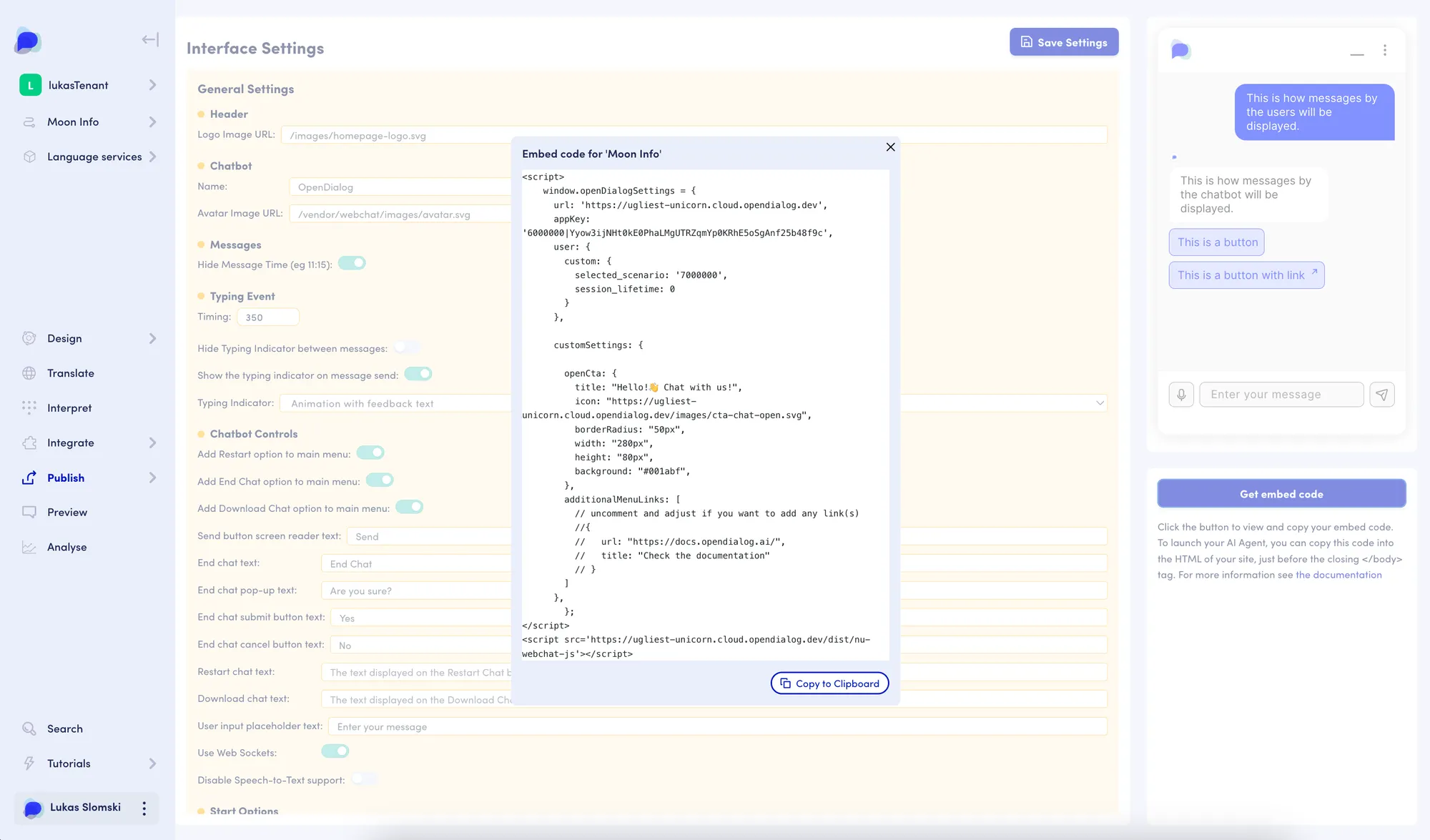Screen dimensions: 1430x840
Task: Expand the Moon Info chevron
Action: click(152, 122)
